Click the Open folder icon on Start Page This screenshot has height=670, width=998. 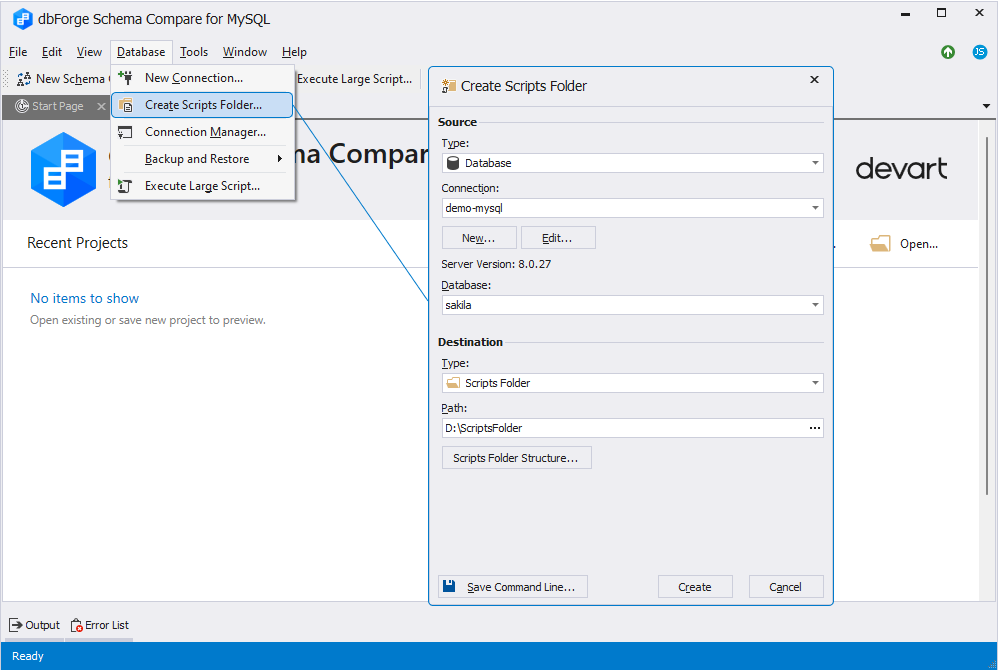pos(880,244)
